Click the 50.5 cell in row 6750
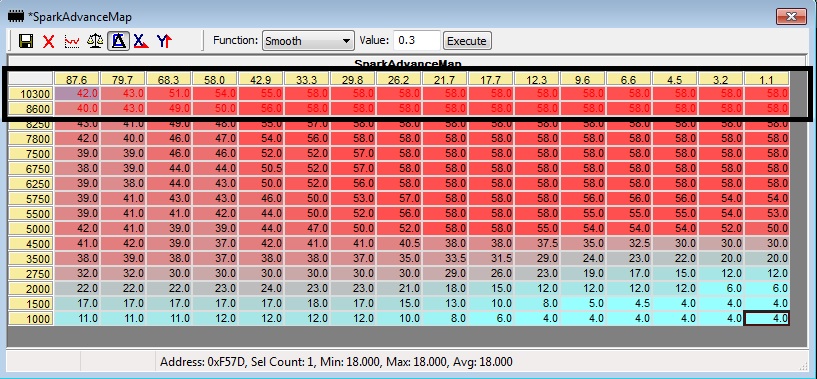The width and height of the screenshot is (817, 379). click(x=261, y=169)
